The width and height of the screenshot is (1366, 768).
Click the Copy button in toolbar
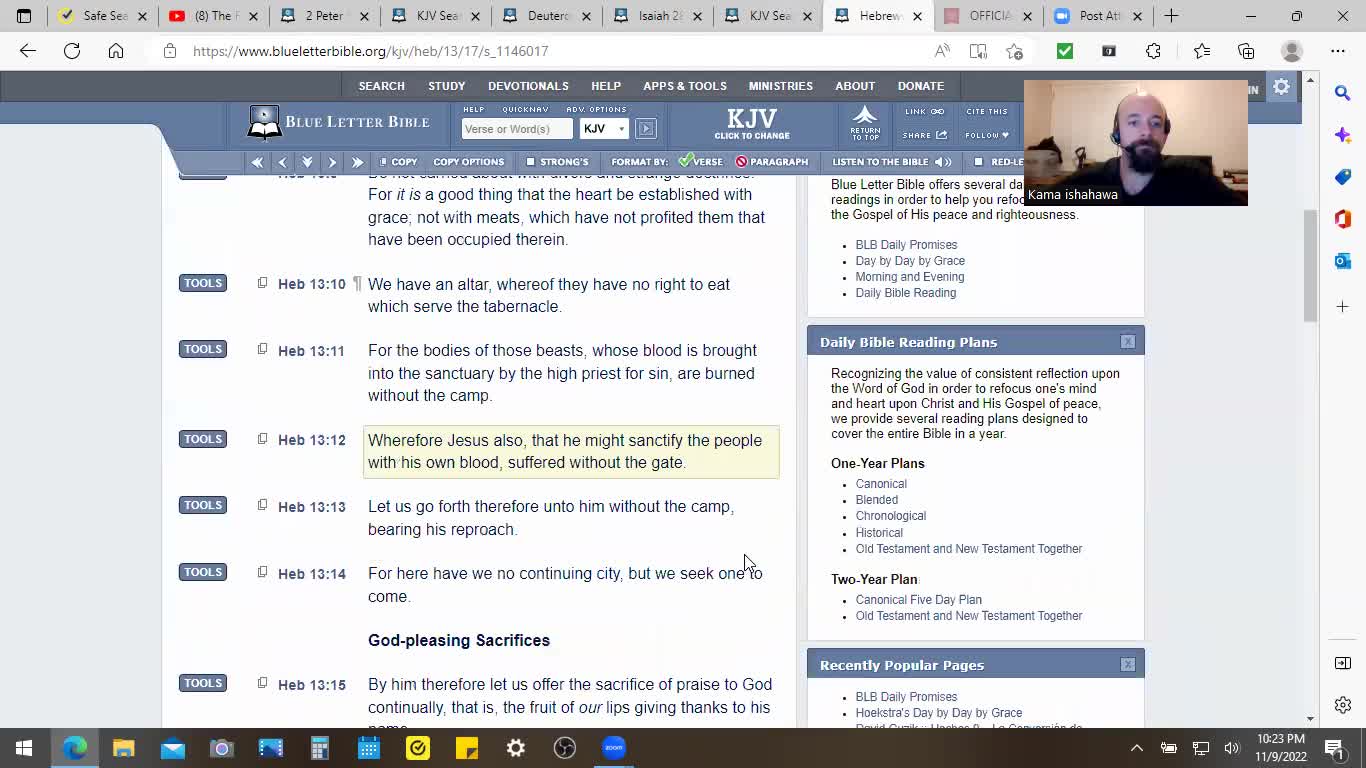pyautogui.click(x=398, y=162)
